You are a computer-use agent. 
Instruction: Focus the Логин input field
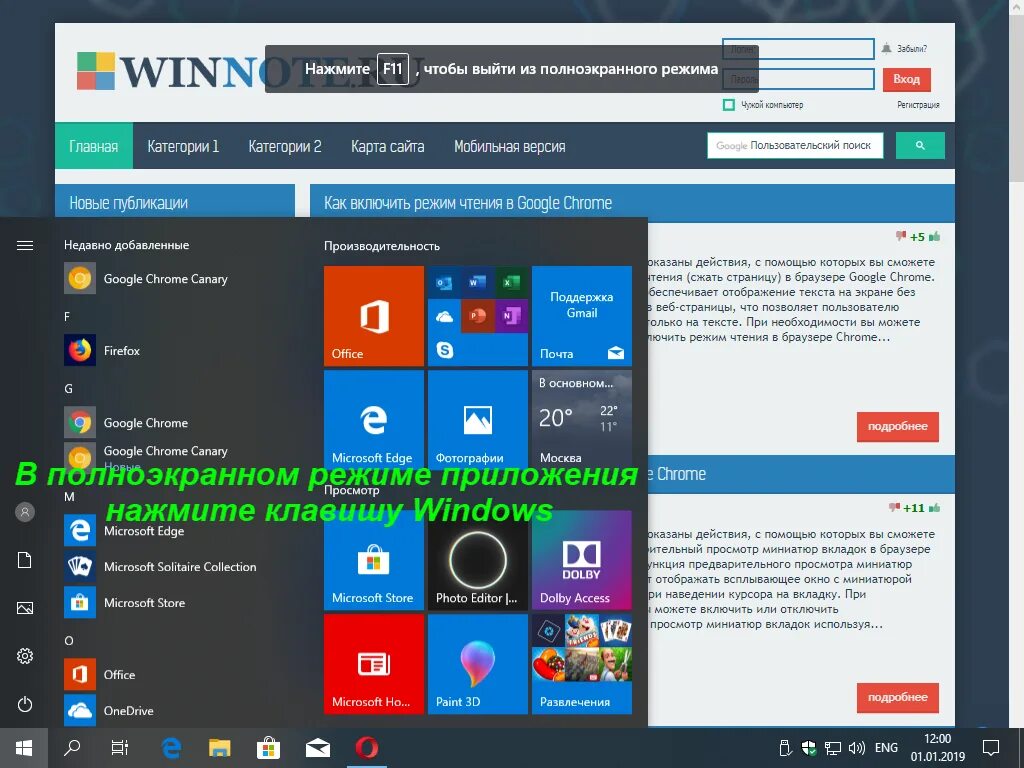[797, 49]
